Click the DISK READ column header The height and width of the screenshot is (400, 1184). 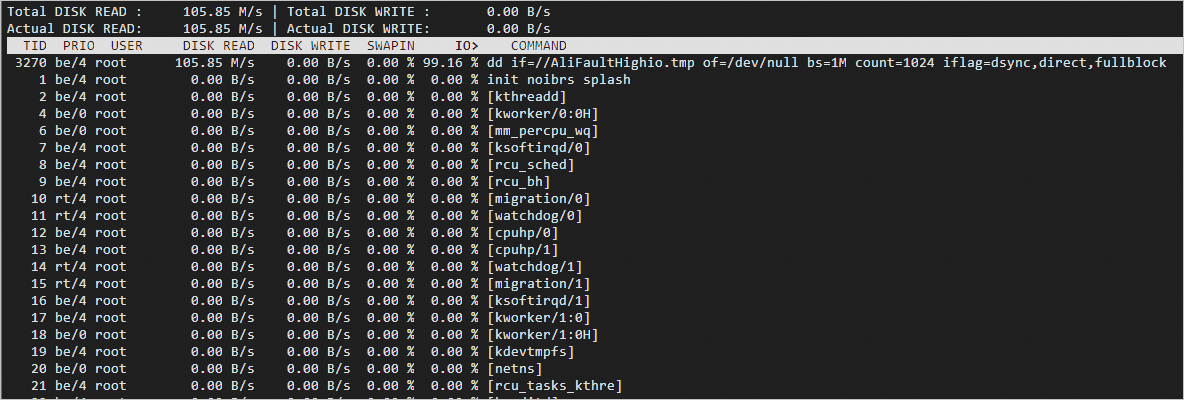point(218,46)
